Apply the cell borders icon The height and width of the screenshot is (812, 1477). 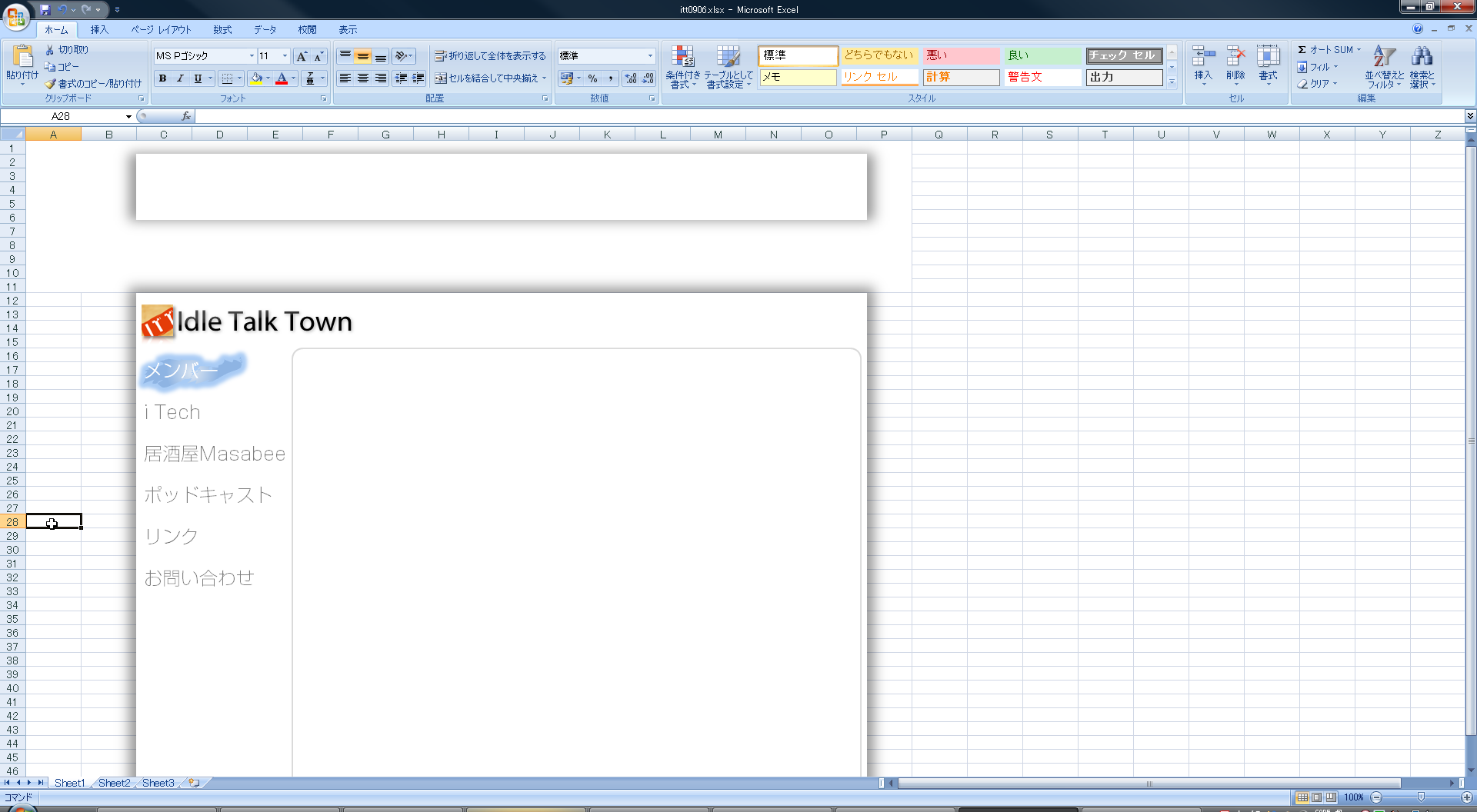(227, 78)
